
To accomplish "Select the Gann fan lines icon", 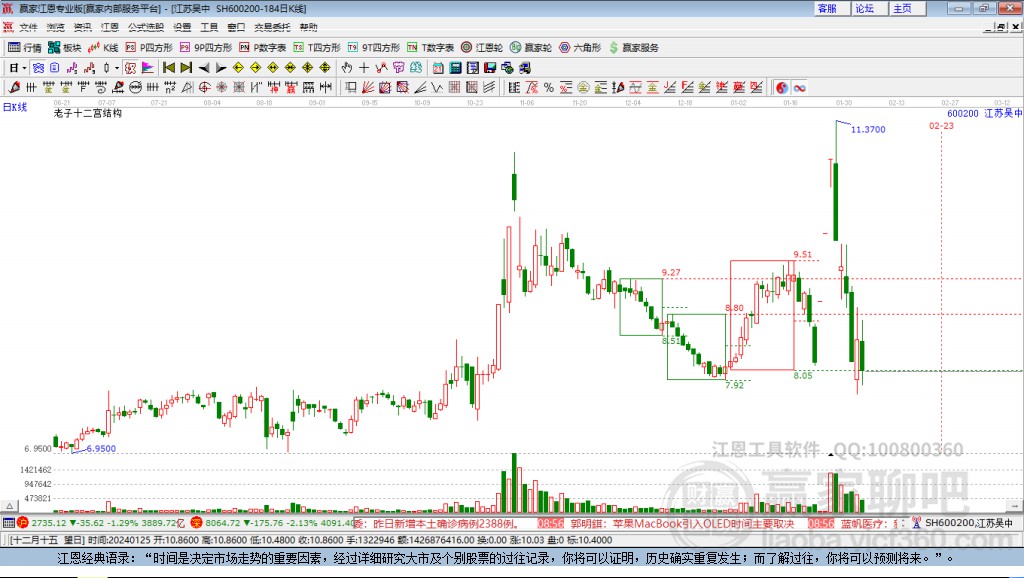I will click(368, 88).
